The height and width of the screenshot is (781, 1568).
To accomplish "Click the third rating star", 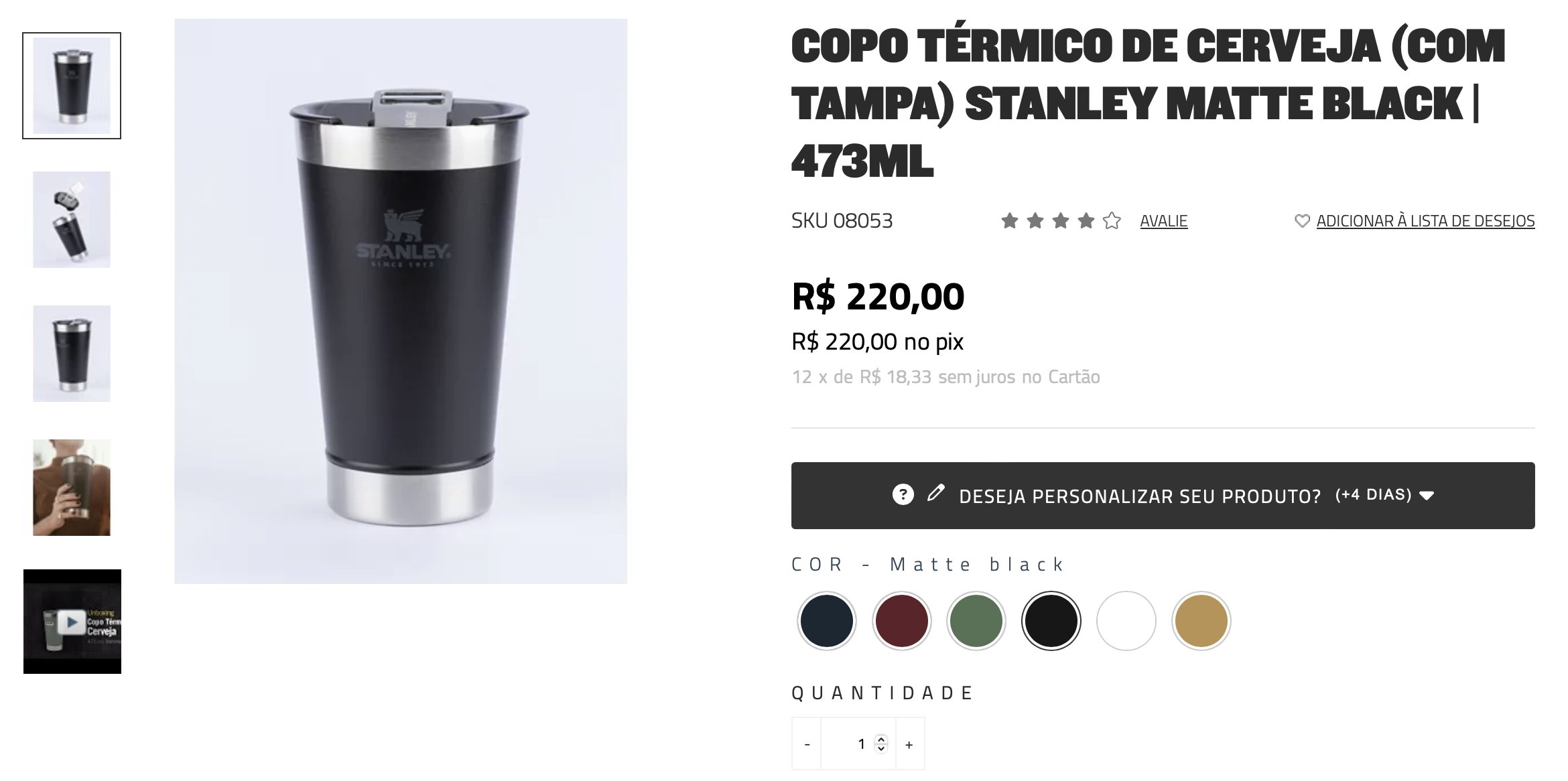I will tap(1061, 220).
